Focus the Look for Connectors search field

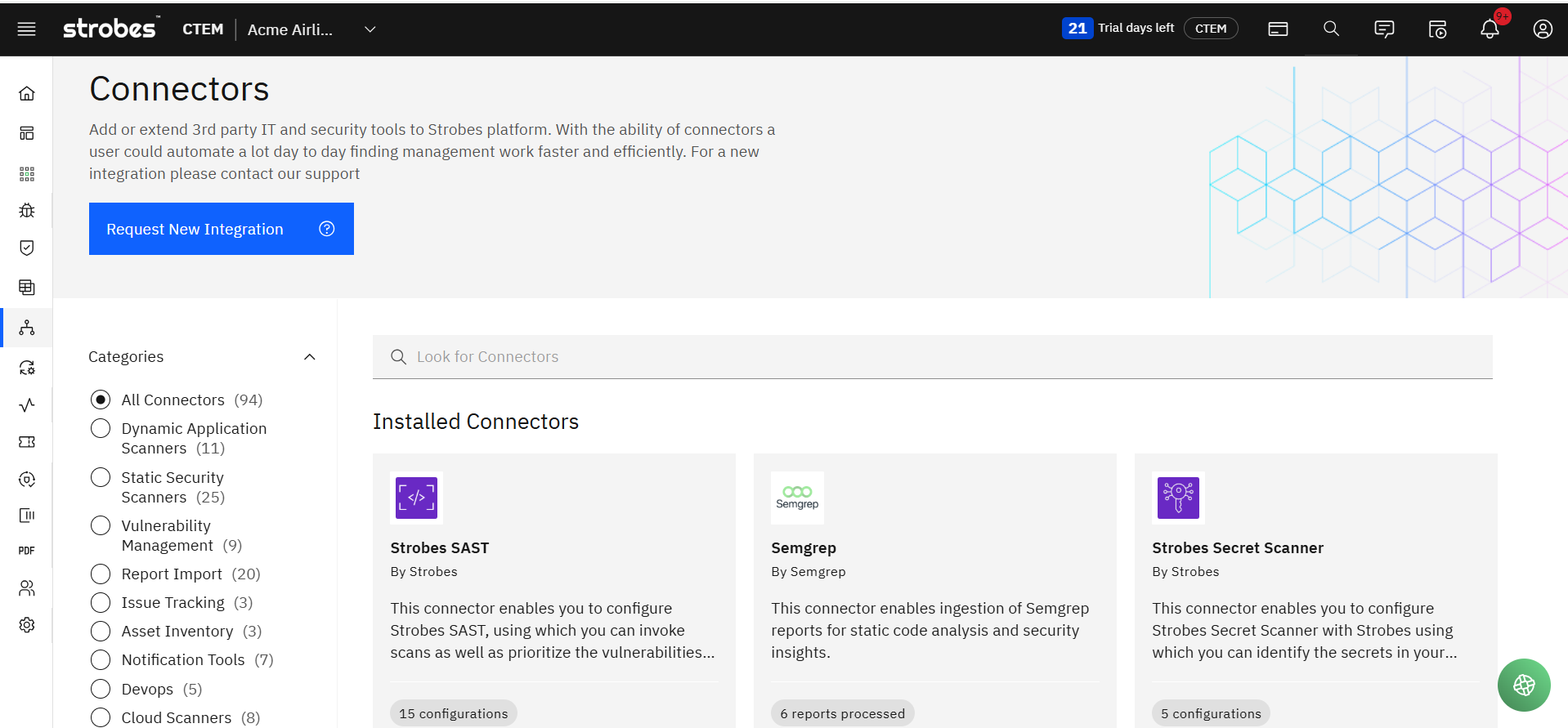[x=932, y=357]
